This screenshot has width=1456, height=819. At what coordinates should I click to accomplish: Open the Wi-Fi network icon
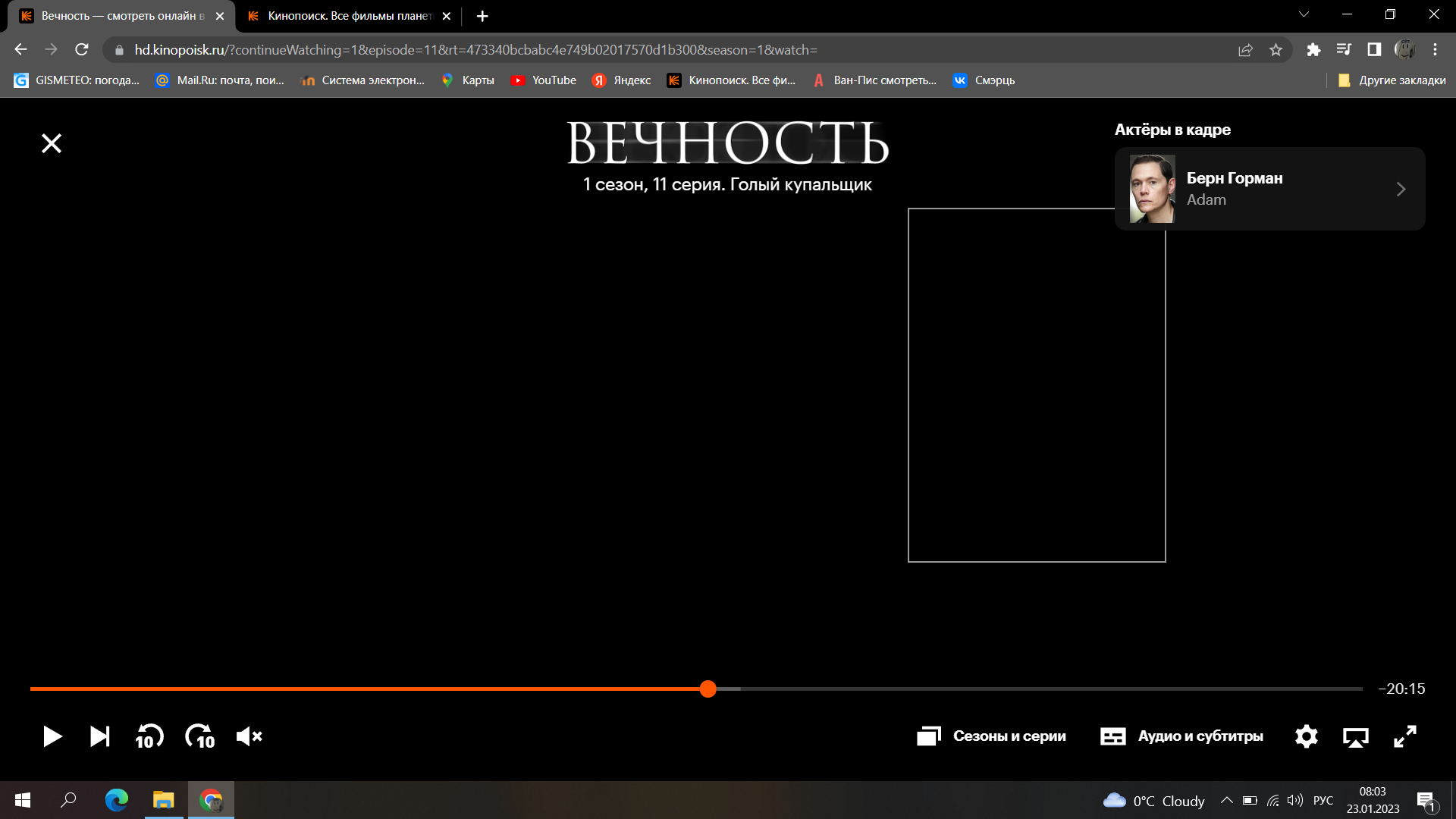pos(1273,801)
